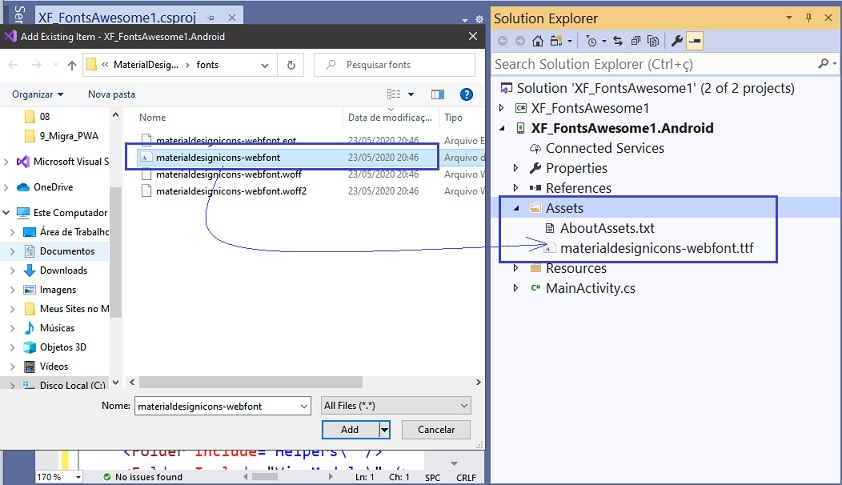Change view layout icon in dialog
The height and width of the screenshot is (485, 842).
tap(394, 95)
